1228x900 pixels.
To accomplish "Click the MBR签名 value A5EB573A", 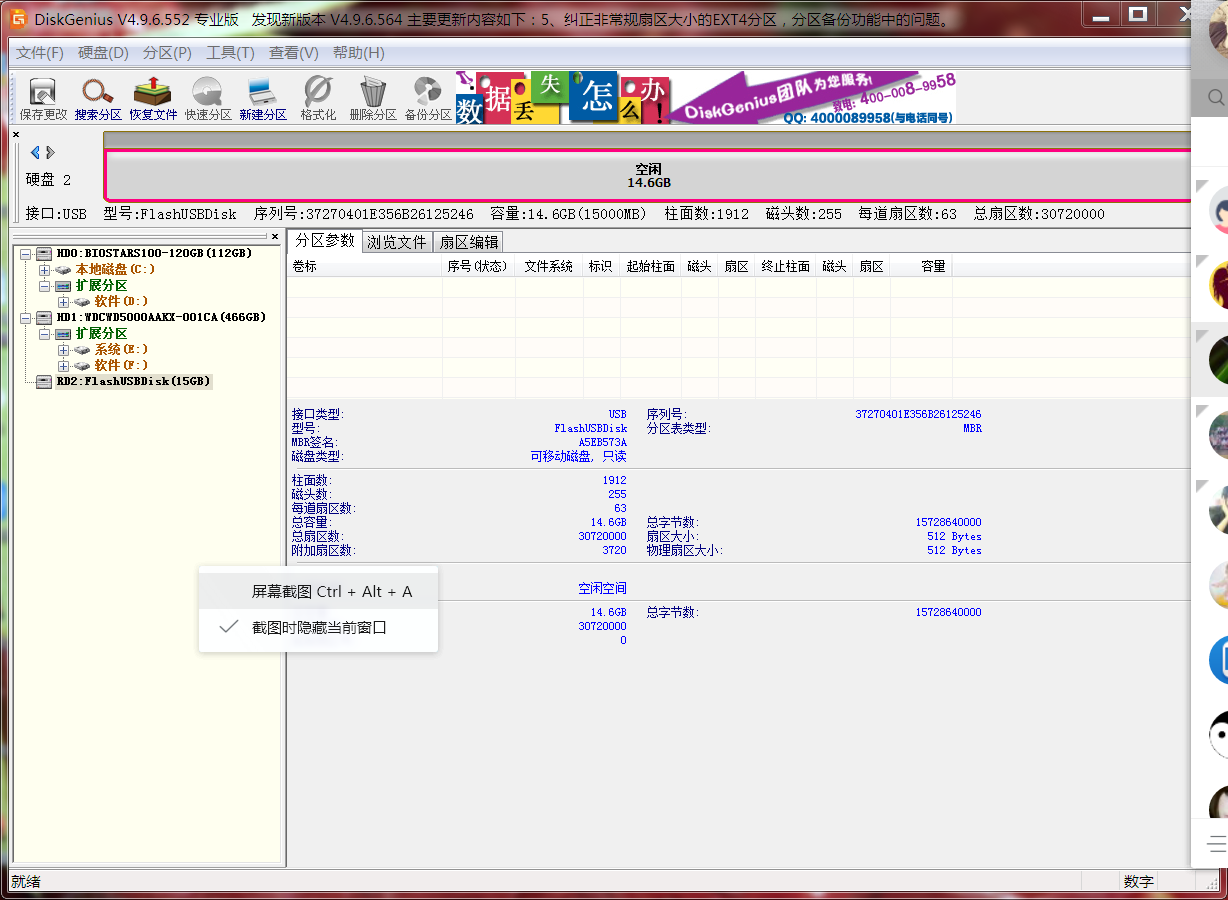I will (x=602, y=442).
